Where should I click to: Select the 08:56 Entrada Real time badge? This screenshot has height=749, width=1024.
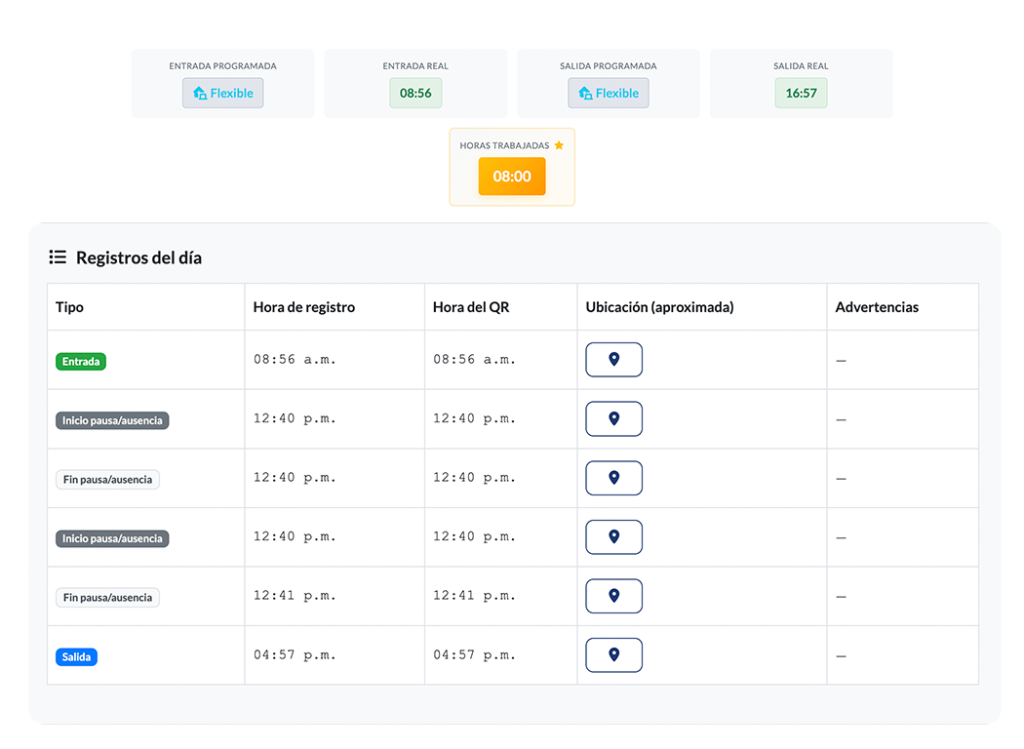(415, 93)
